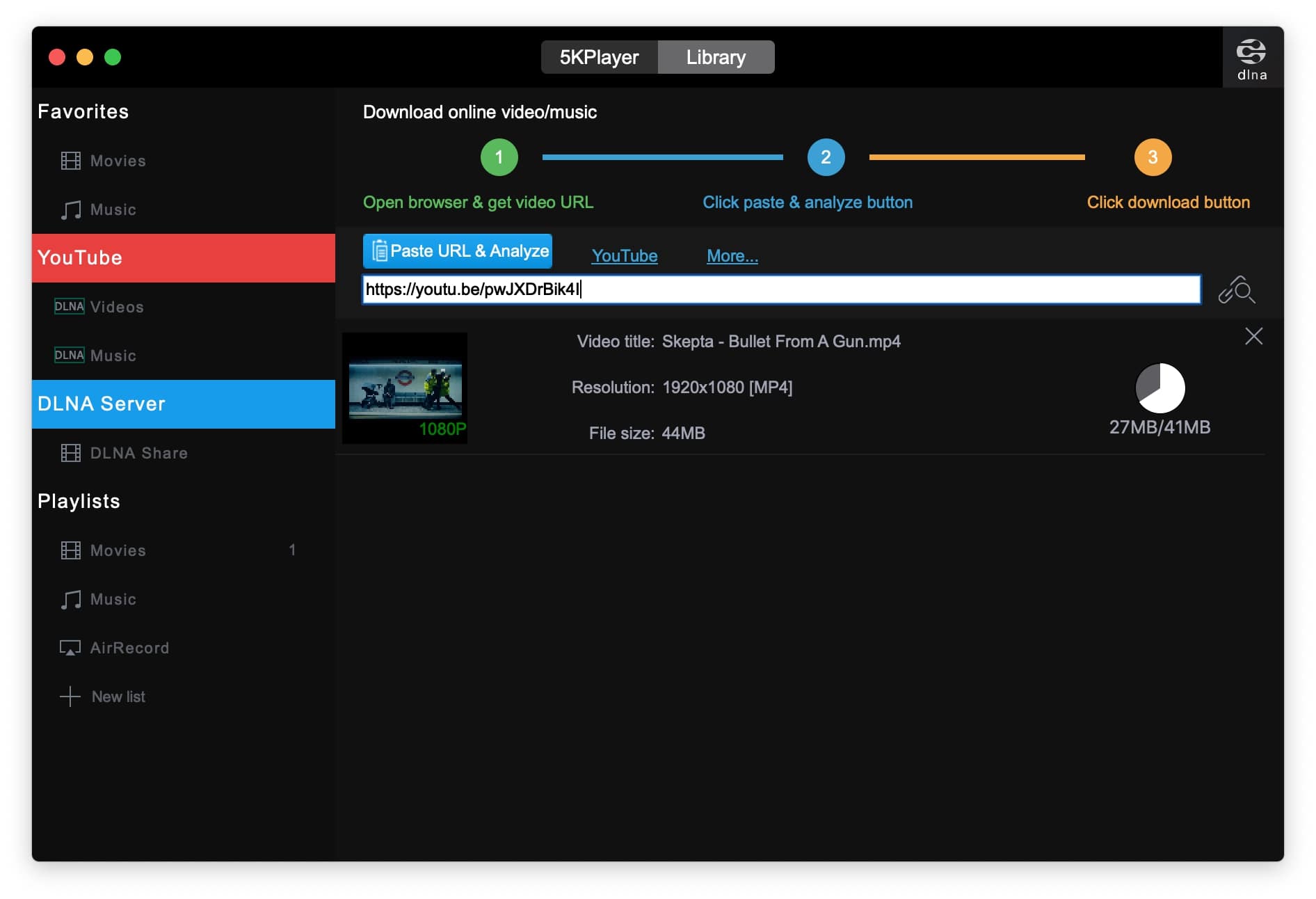Click the 27MB/41MB progress text
This screenshot has width=1316, height=899.
coord(1160,427)
